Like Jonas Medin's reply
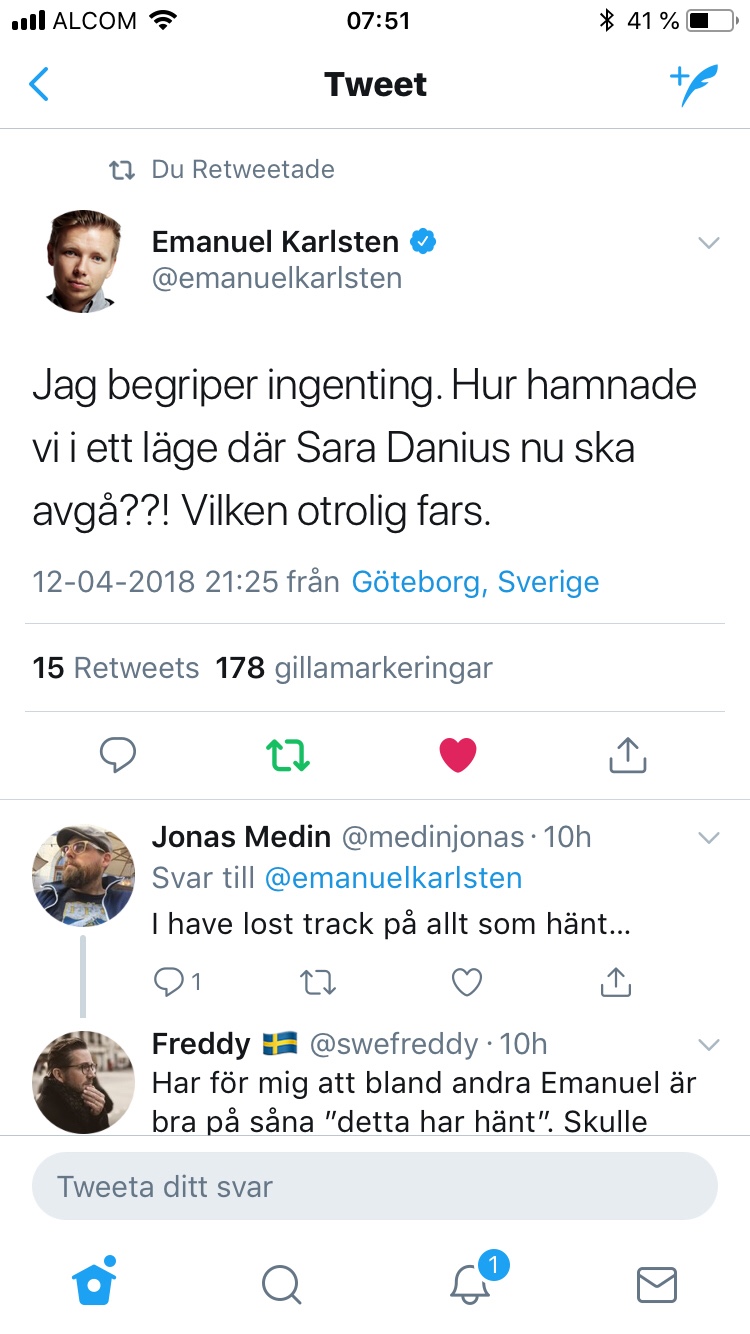The image size is (750, 1334). (x=467, y=983)
